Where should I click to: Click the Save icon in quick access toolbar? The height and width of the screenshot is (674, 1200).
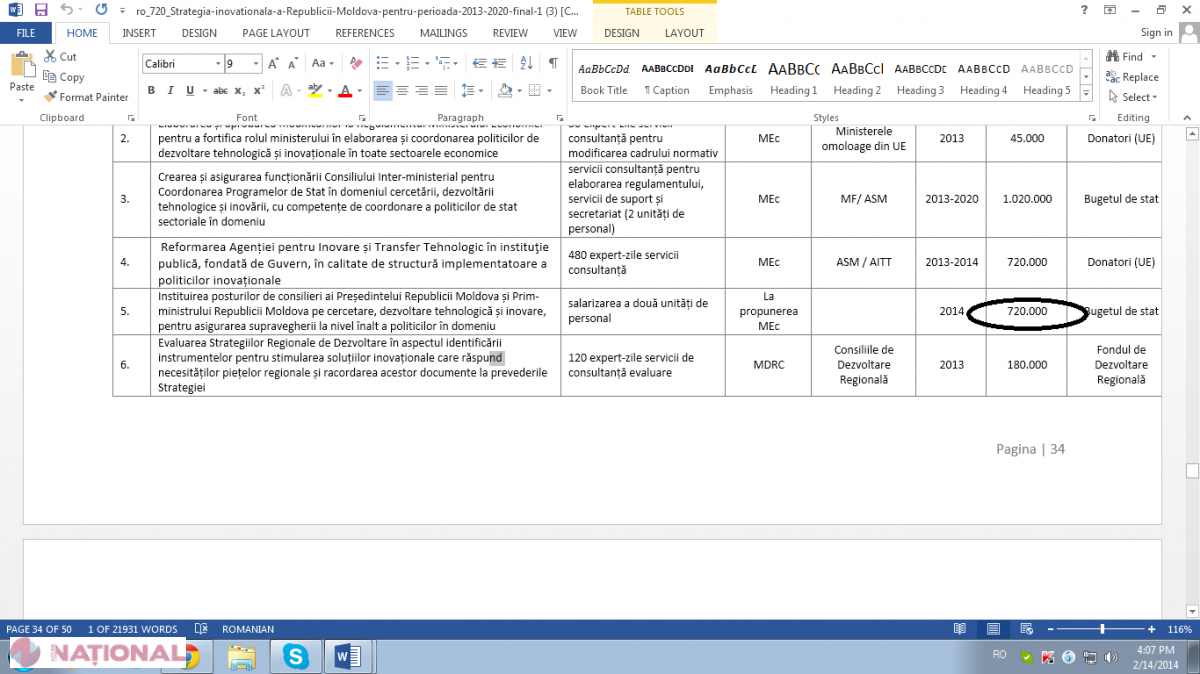41,10
